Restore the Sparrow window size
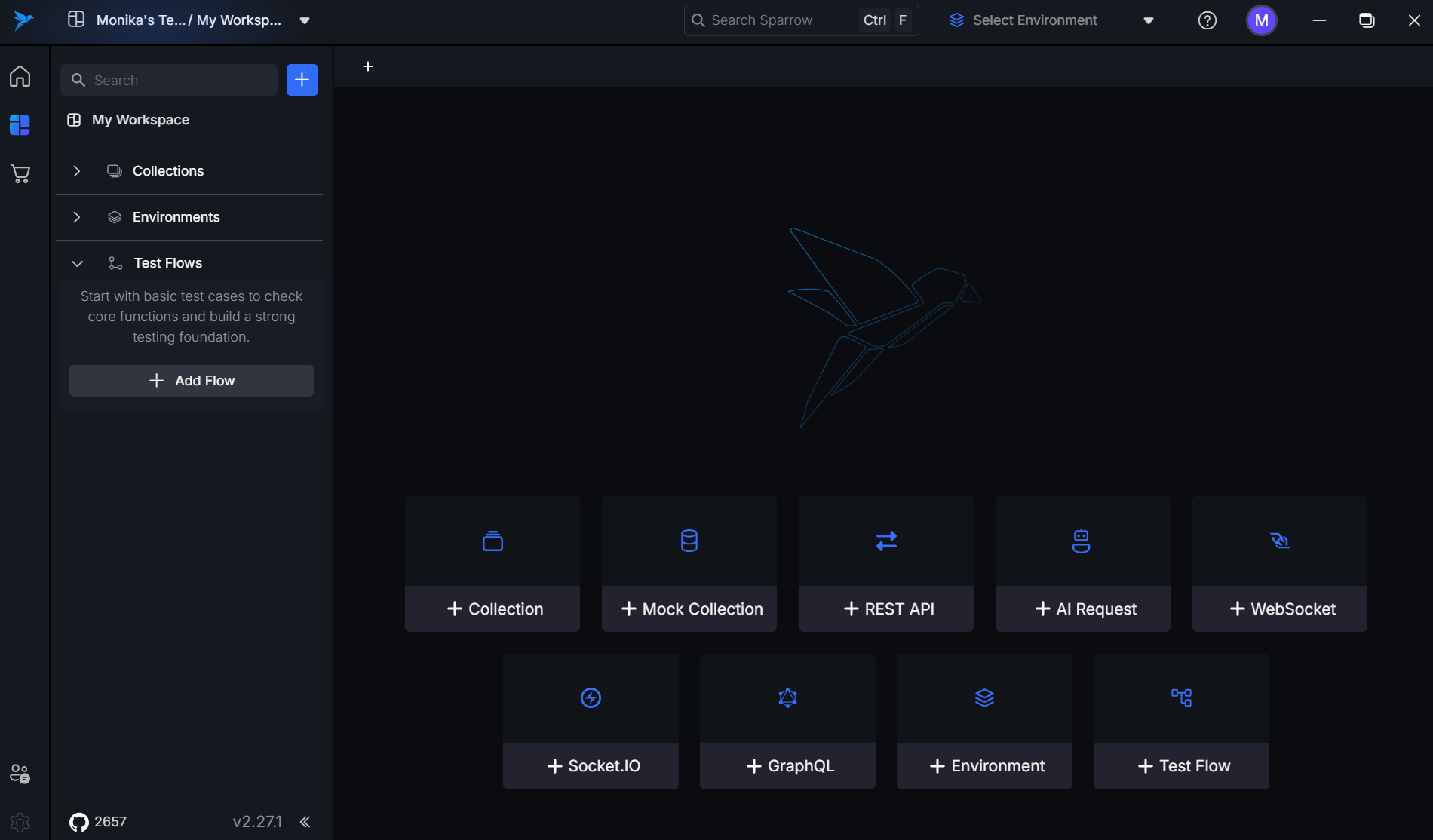Image resolution: width=1433 pixels, height=840 pixels. (1367, 20)
